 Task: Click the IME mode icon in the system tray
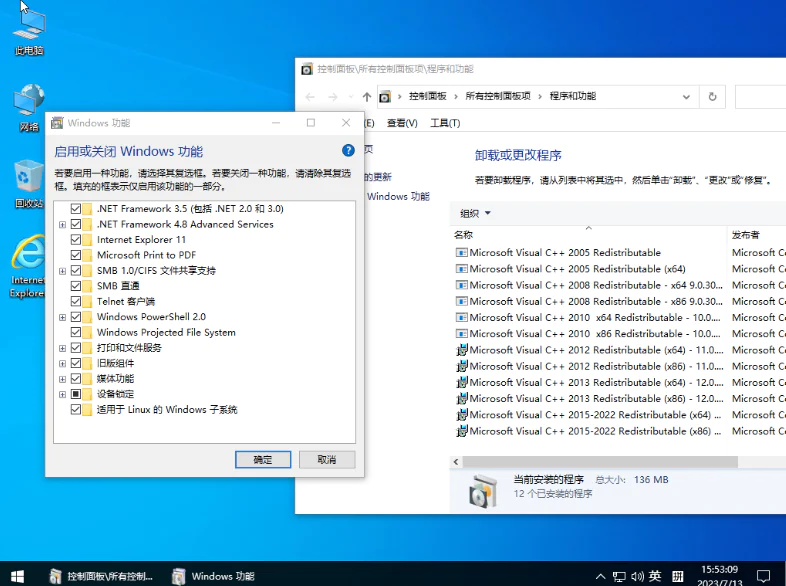tap(678, 576)
